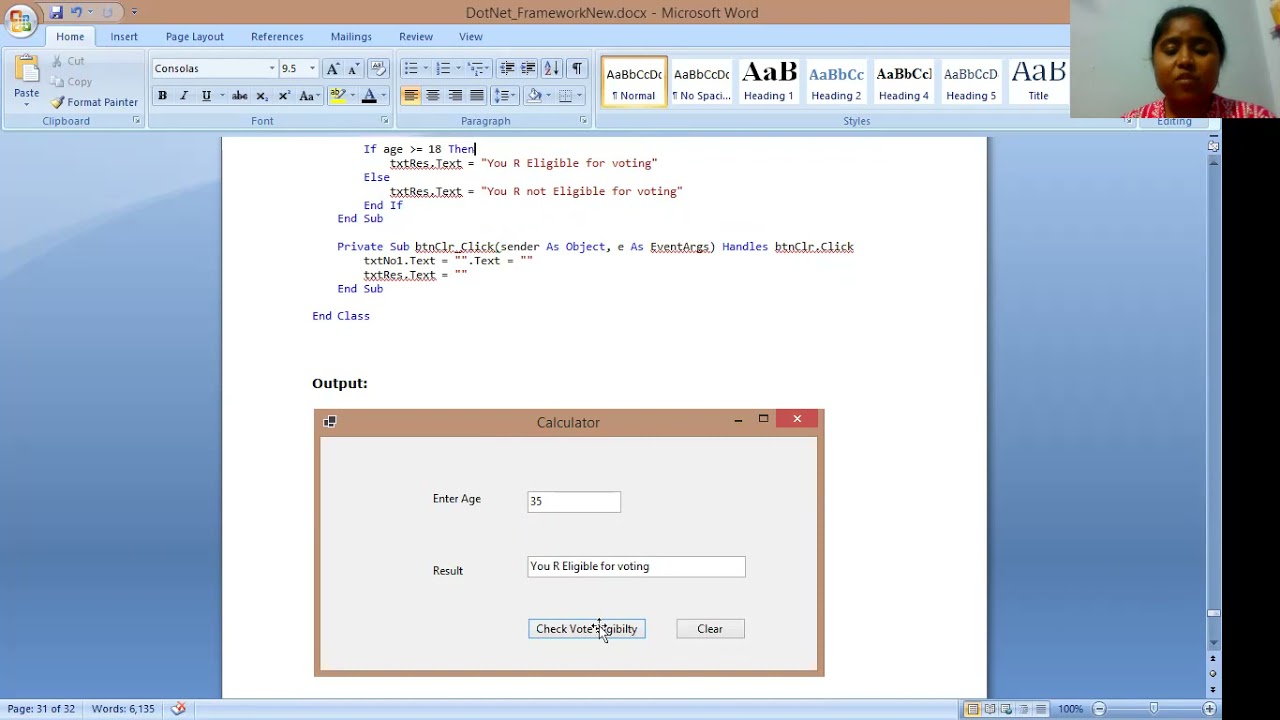The image size is (1280, 720).
Task: Apply strikethrough formatting
Action: point(239,96)
